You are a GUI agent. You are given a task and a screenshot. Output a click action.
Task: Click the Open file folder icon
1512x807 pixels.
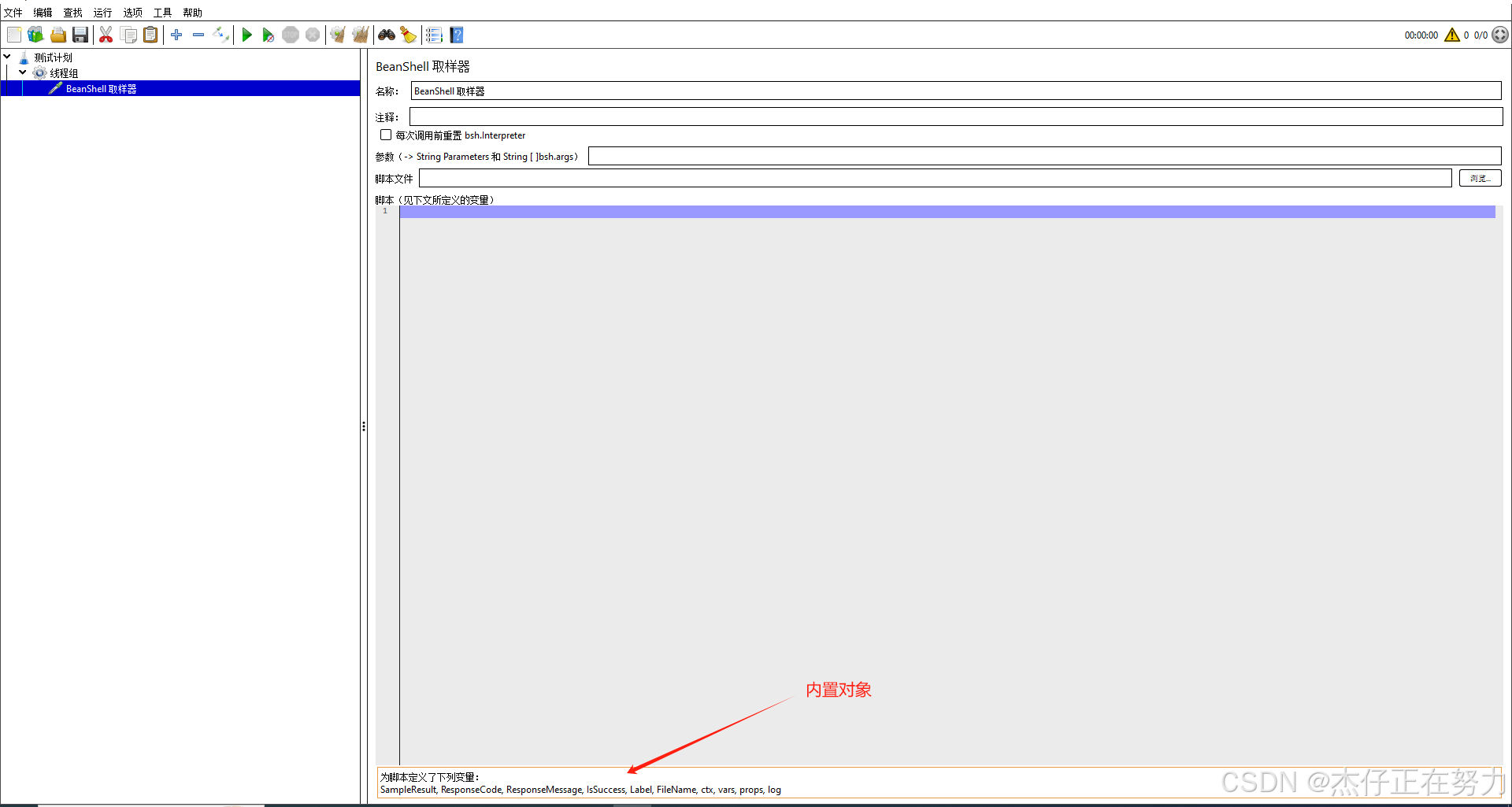57,35
